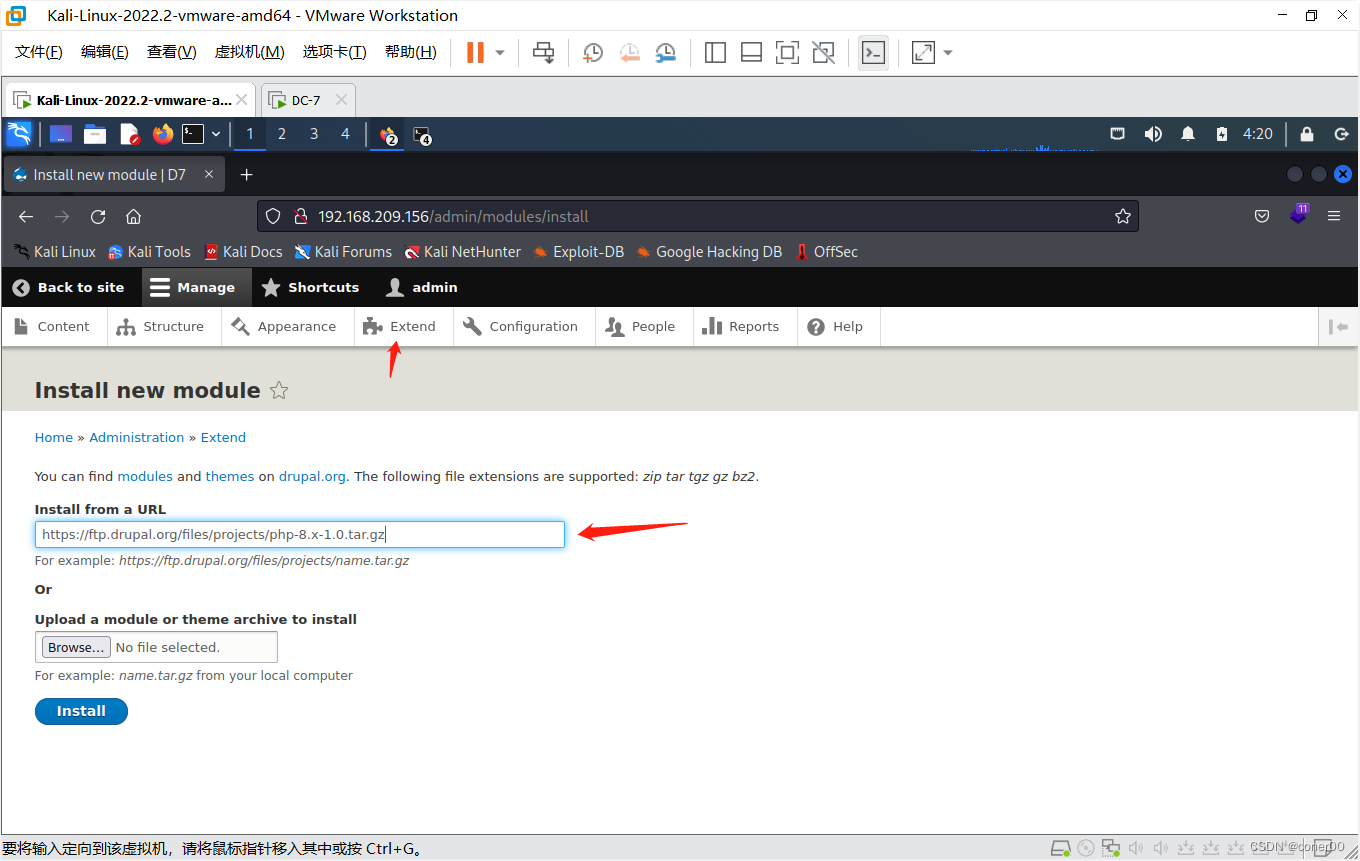Click the 4:20 clock in Kali panel
1360x861 pixels.
[1258, 134]
